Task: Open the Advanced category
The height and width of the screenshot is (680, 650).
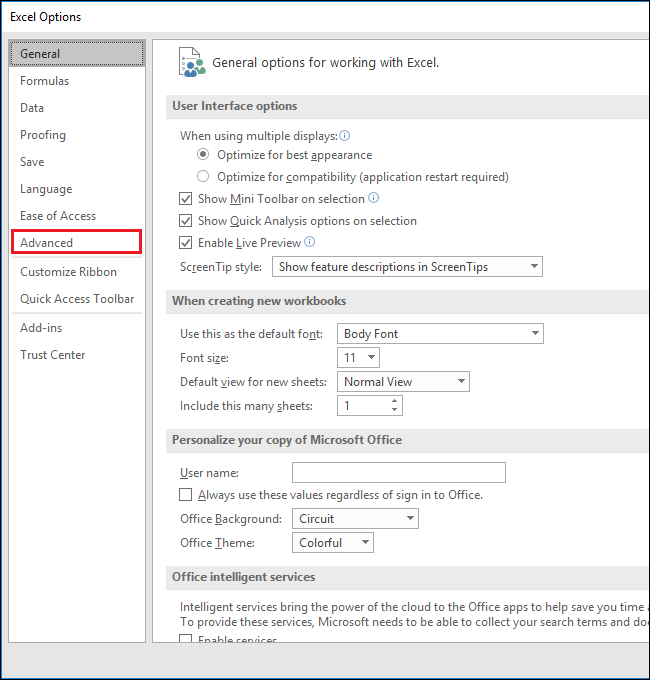Action: pyautogui.click(x=76, y=242)
